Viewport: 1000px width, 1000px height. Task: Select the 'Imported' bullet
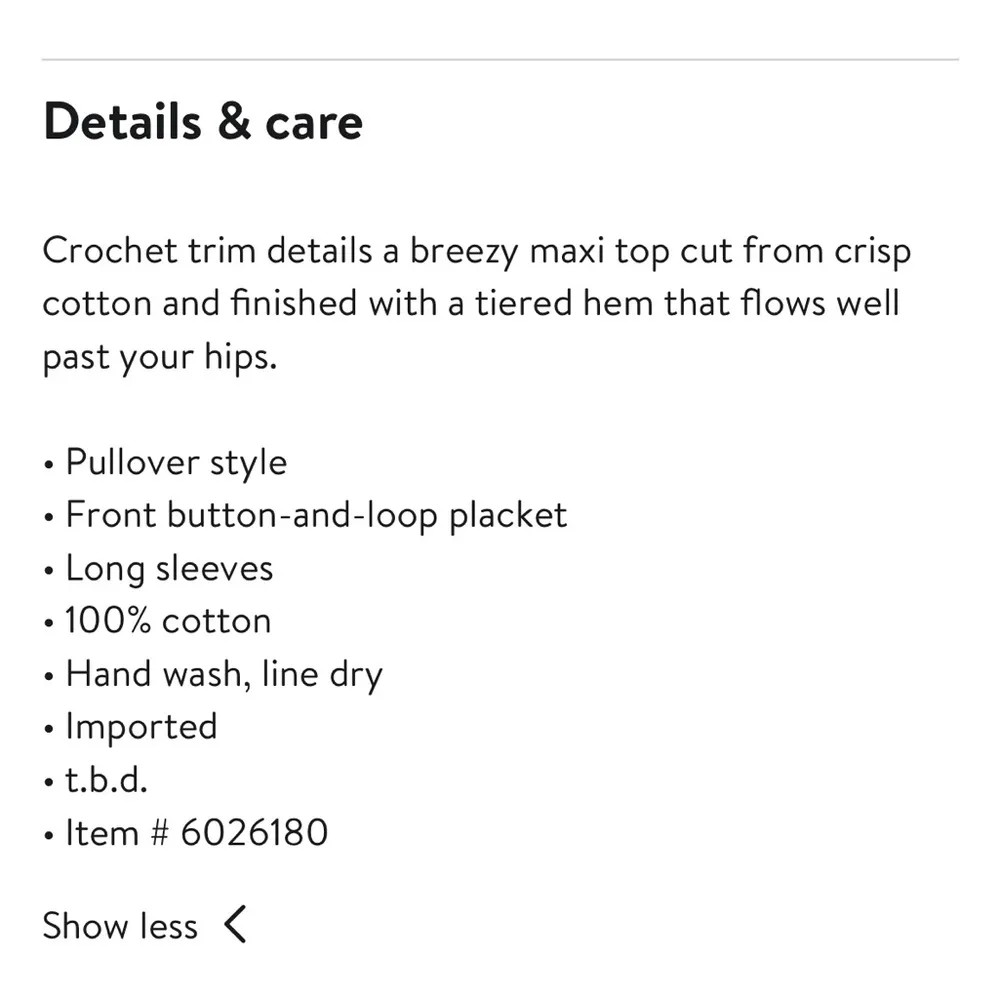coord(141,726)
